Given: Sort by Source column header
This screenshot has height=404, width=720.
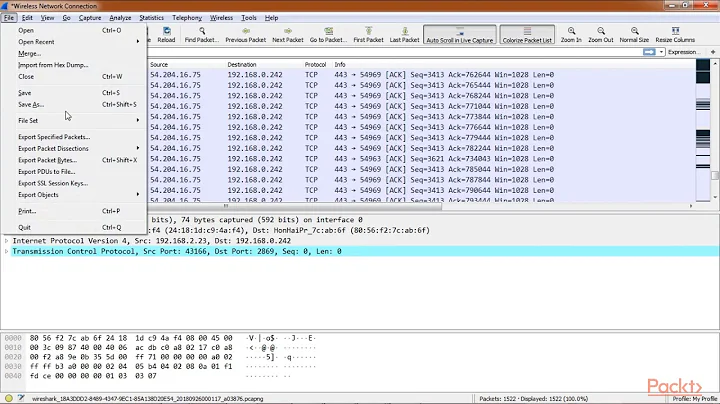Looking at the screenshot, I should [x=159, y=65].
